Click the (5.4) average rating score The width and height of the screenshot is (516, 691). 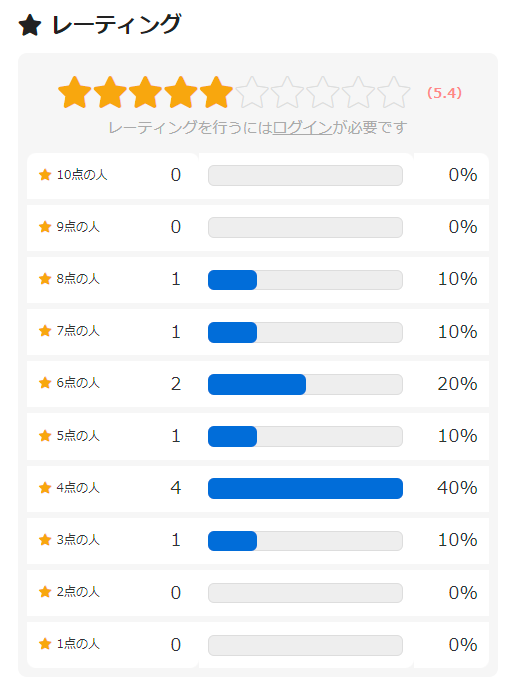[444, 93]
